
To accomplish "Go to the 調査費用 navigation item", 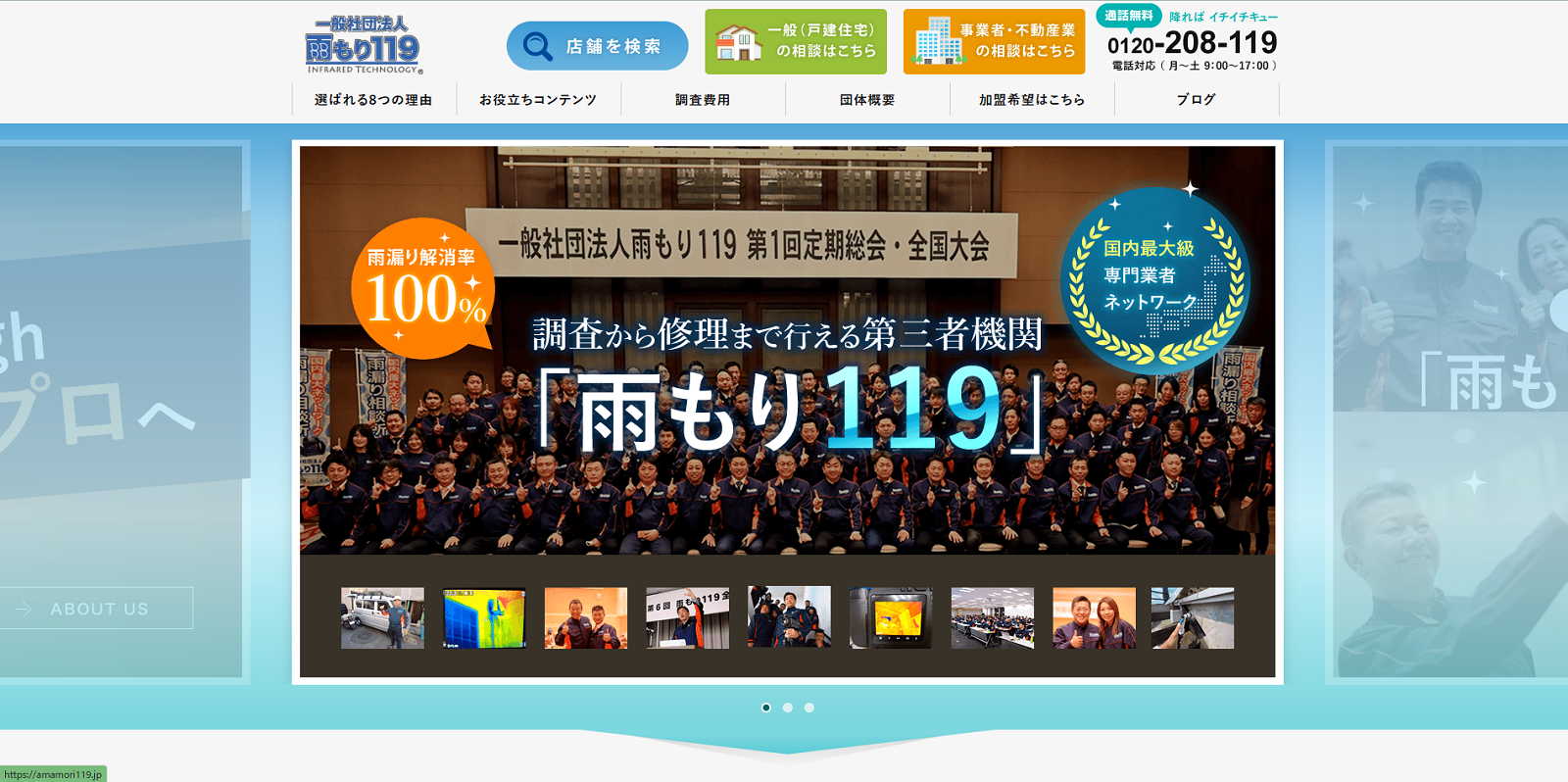I will click(x=703, y=100).
